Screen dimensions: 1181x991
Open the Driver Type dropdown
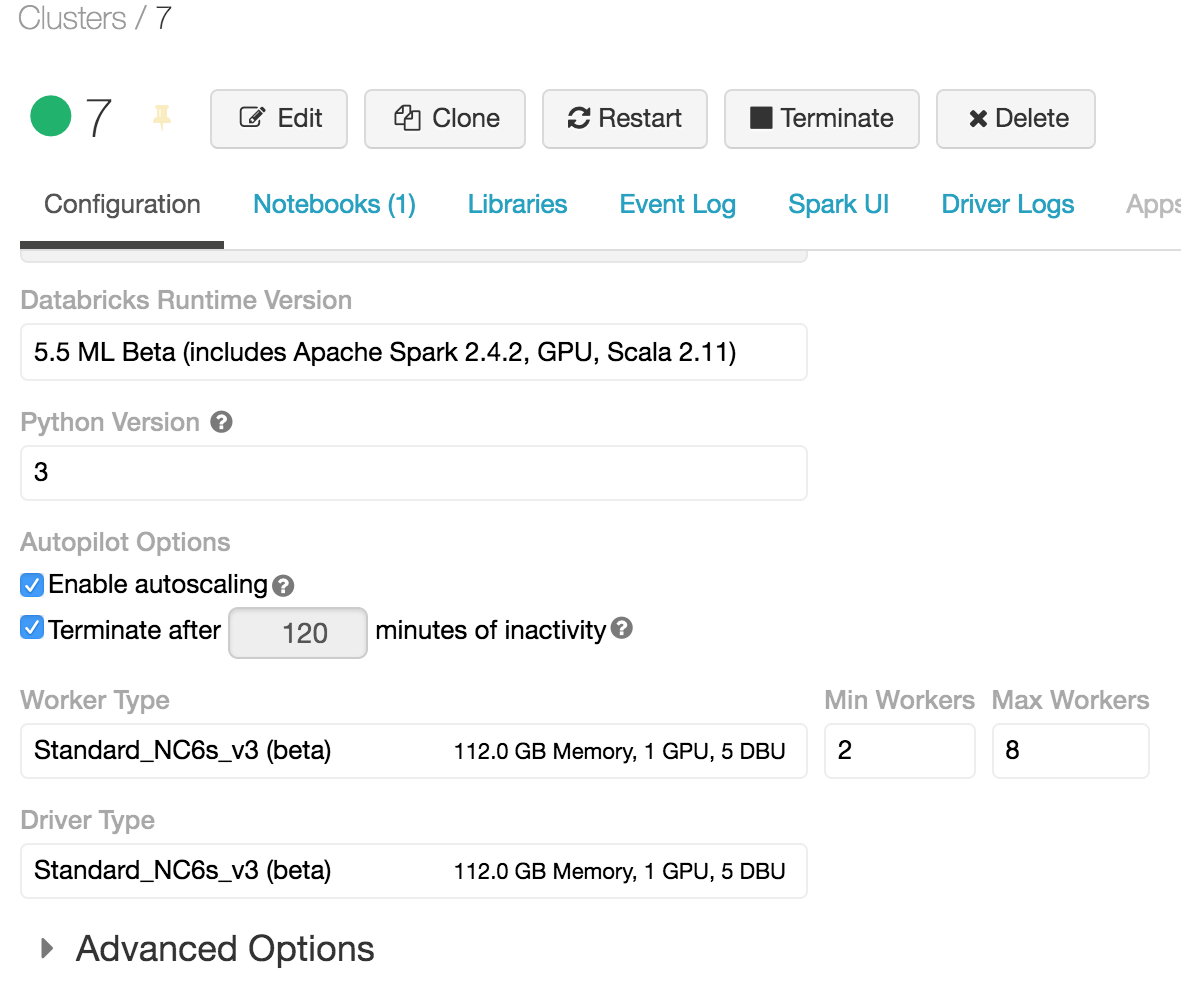414,871
